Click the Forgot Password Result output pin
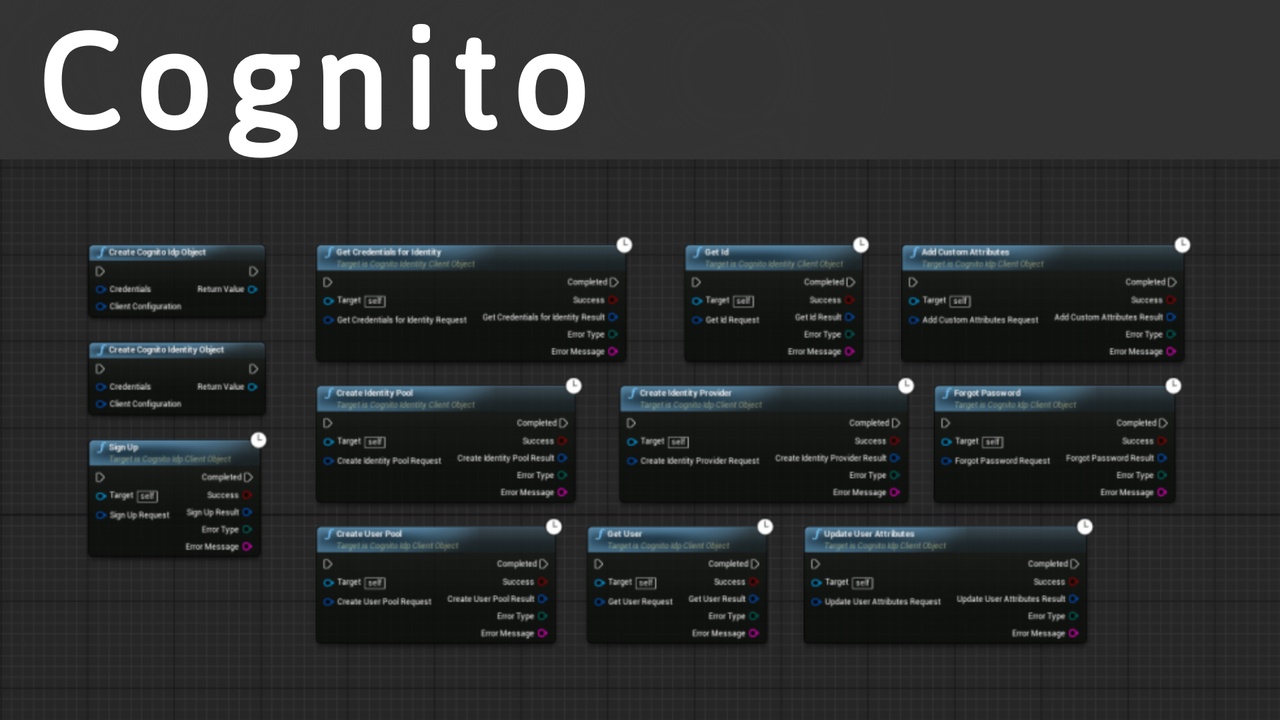This screenshot has width=1280, height=720. (x=1162, y=458)
